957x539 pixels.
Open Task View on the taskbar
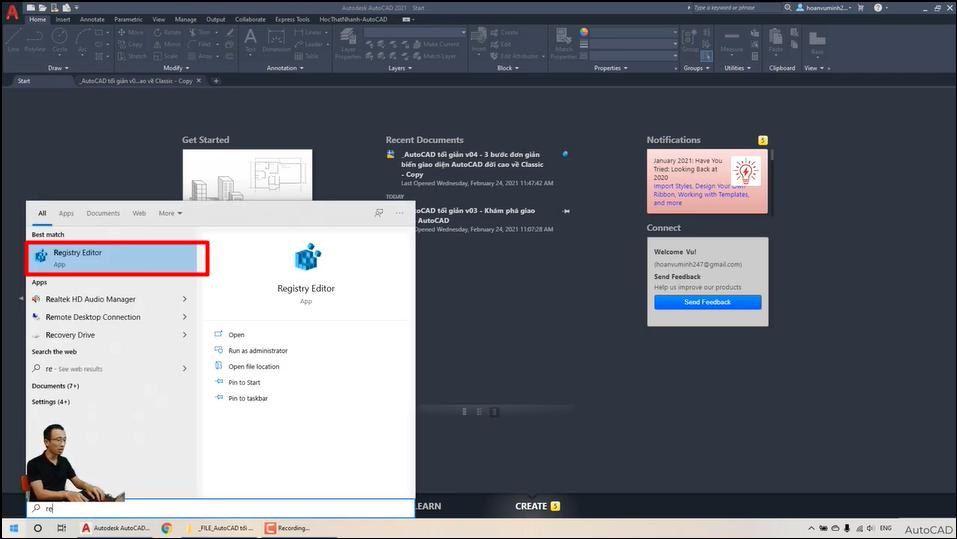(62, 528)
